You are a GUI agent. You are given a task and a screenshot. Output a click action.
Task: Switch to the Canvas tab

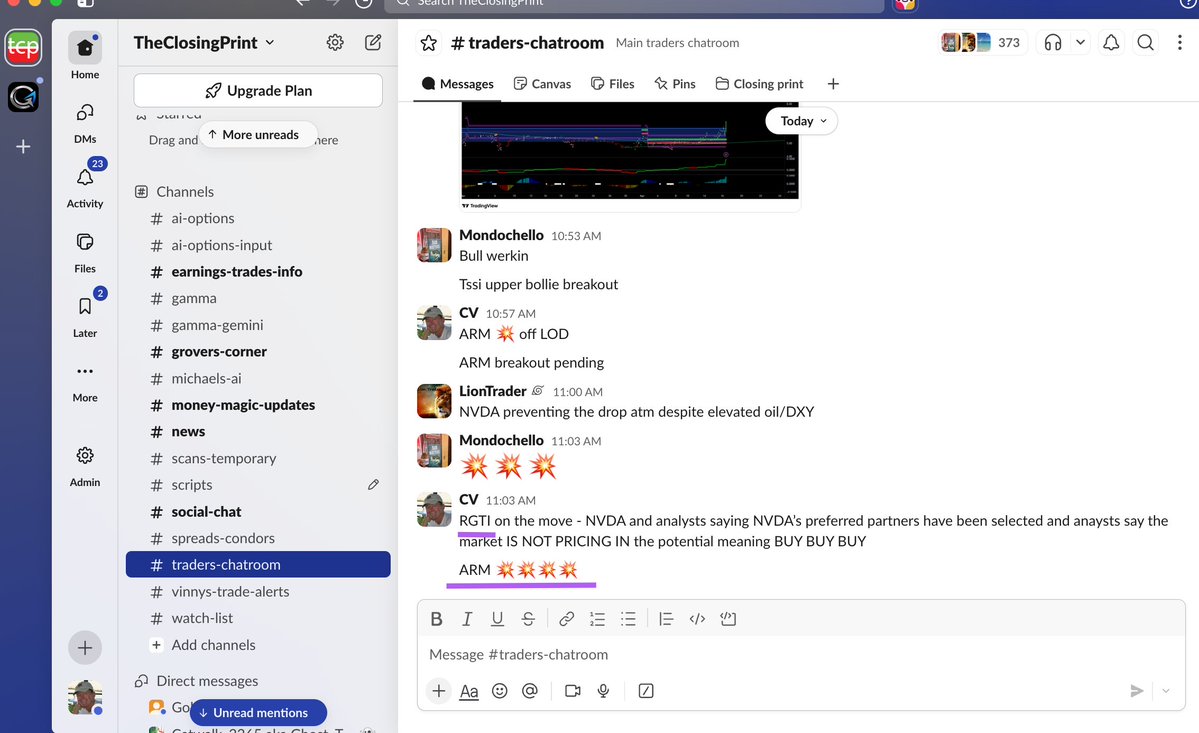tap(542, 84)
